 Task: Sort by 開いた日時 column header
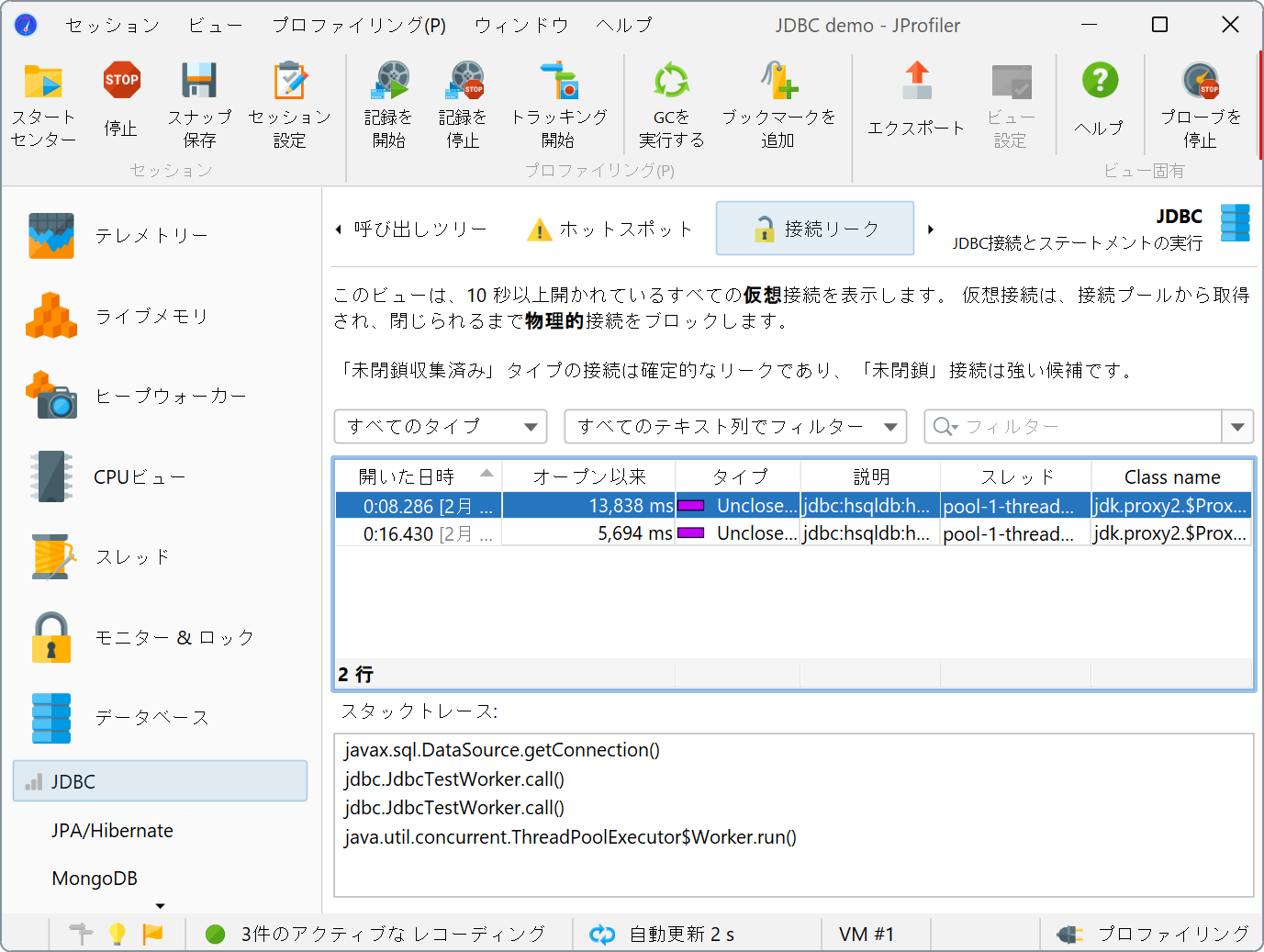click(418, 476)
